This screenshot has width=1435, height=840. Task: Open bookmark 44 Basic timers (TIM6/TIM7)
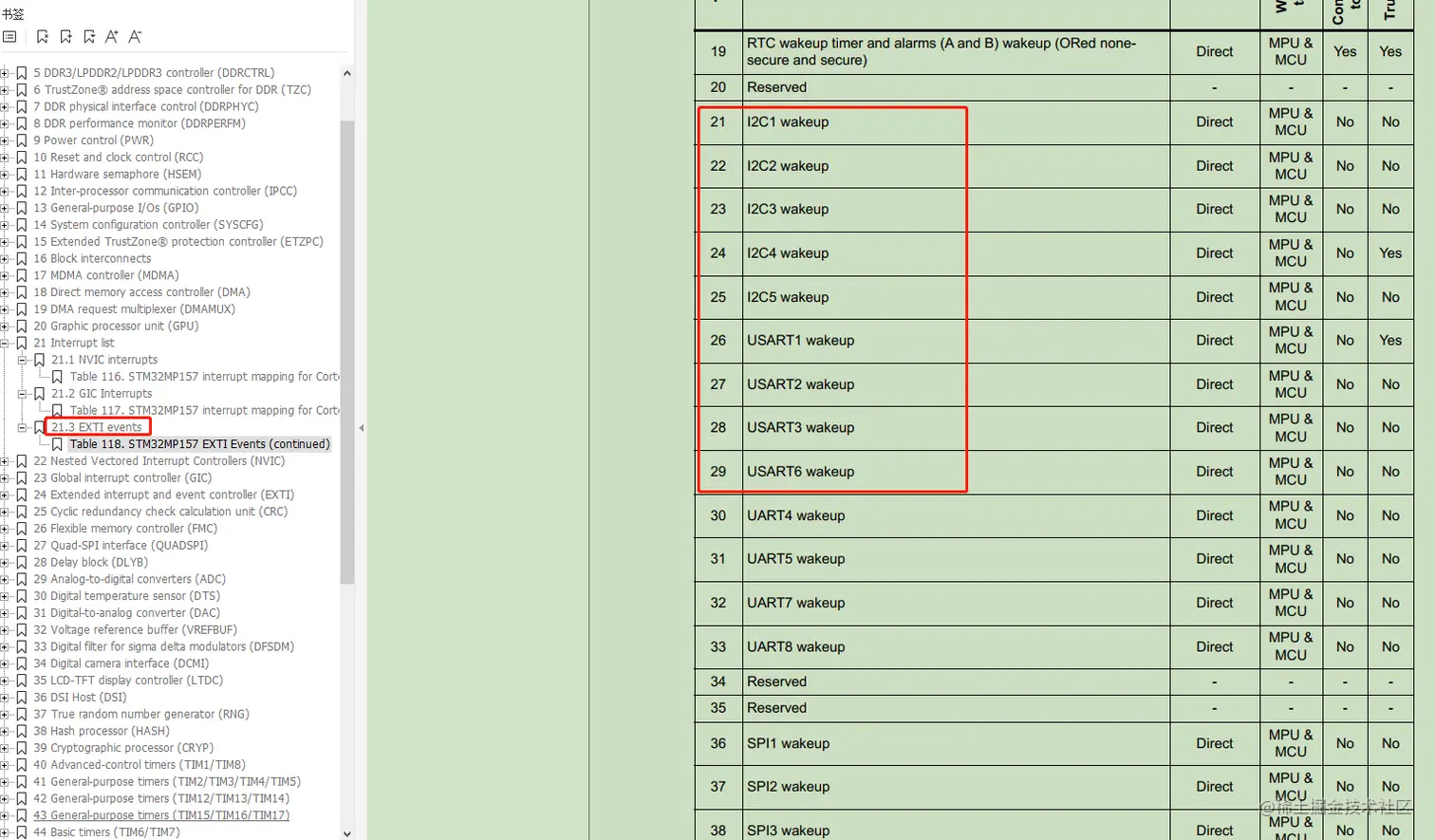point(106,832)
